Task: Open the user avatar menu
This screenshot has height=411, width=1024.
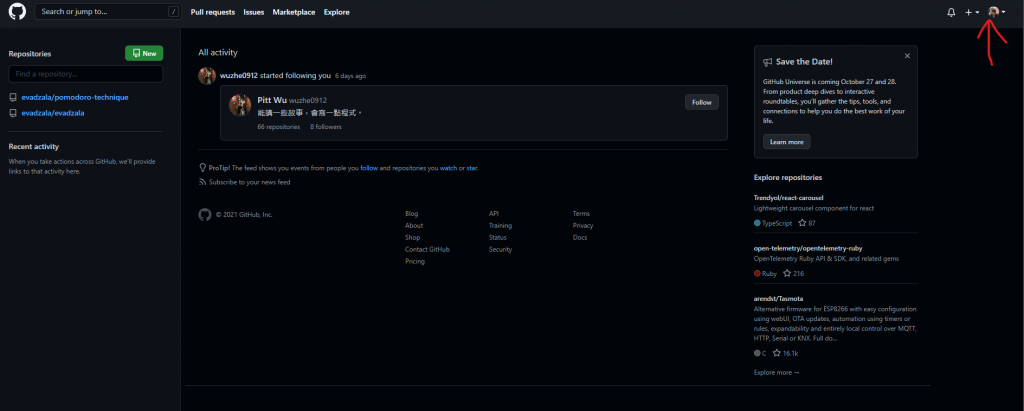Action: (x=997, y=12)
